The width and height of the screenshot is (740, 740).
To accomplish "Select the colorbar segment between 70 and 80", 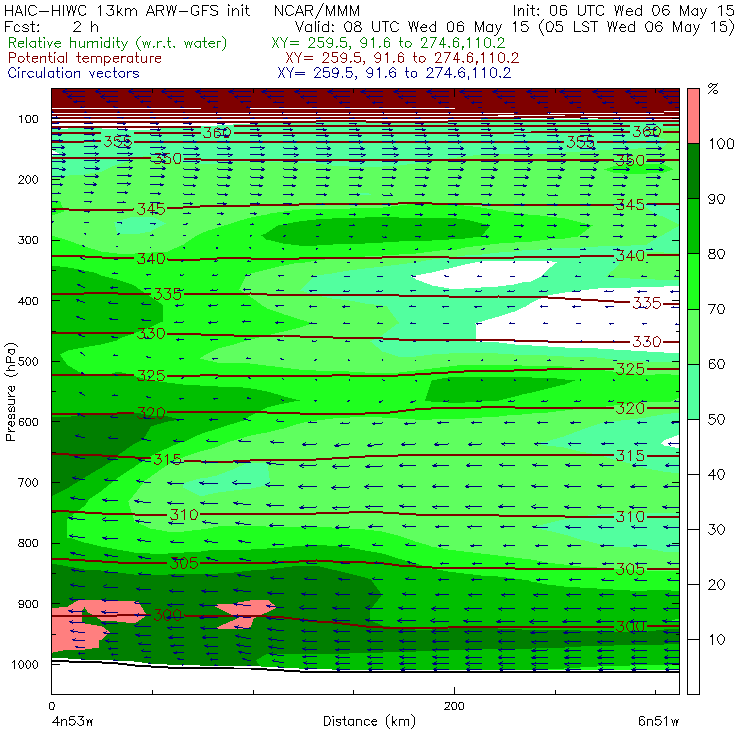I will point(693,281).
